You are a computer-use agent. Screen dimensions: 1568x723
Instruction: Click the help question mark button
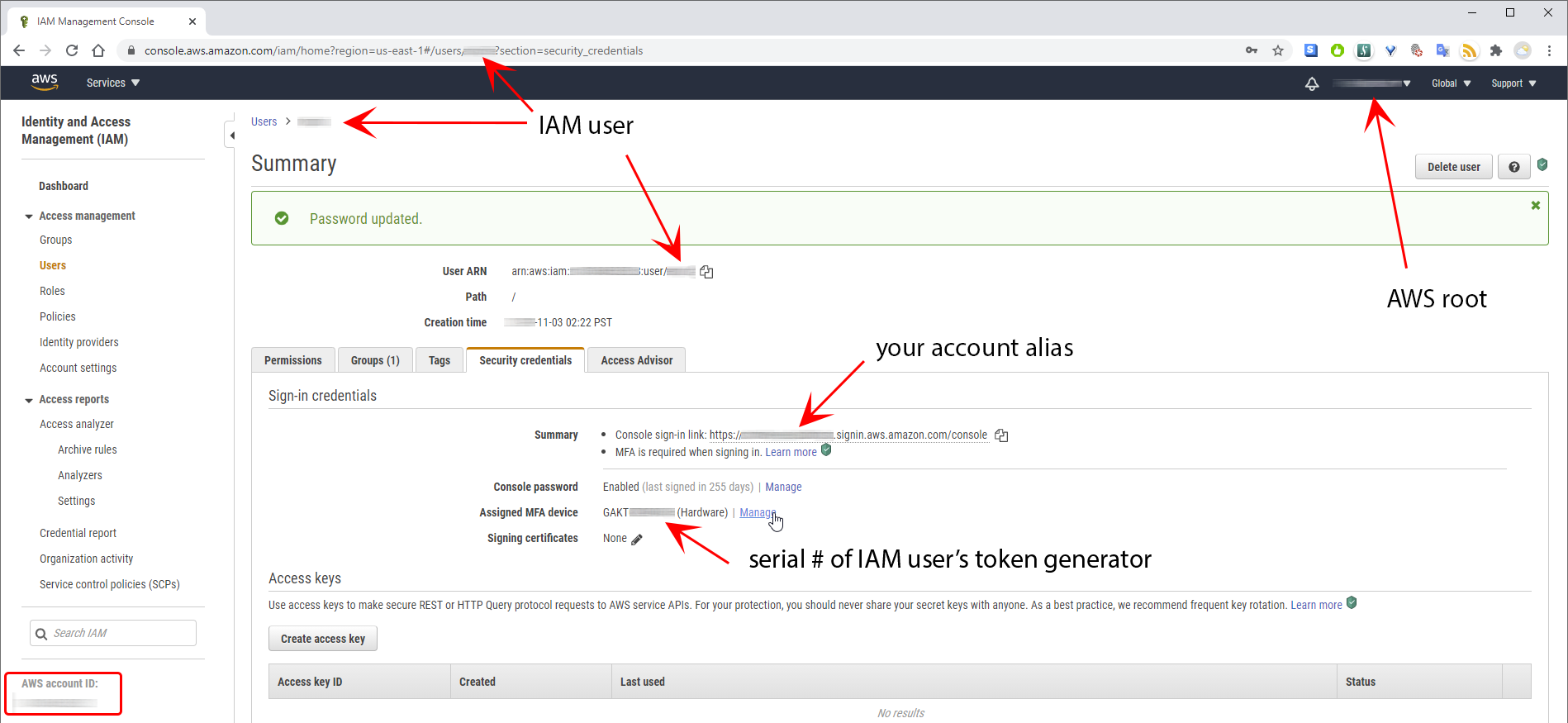tap(1513, 167)
